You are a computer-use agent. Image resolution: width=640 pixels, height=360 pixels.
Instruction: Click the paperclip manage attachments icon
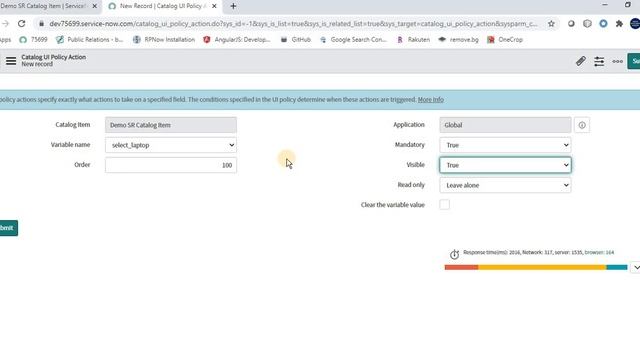[580, 61]
